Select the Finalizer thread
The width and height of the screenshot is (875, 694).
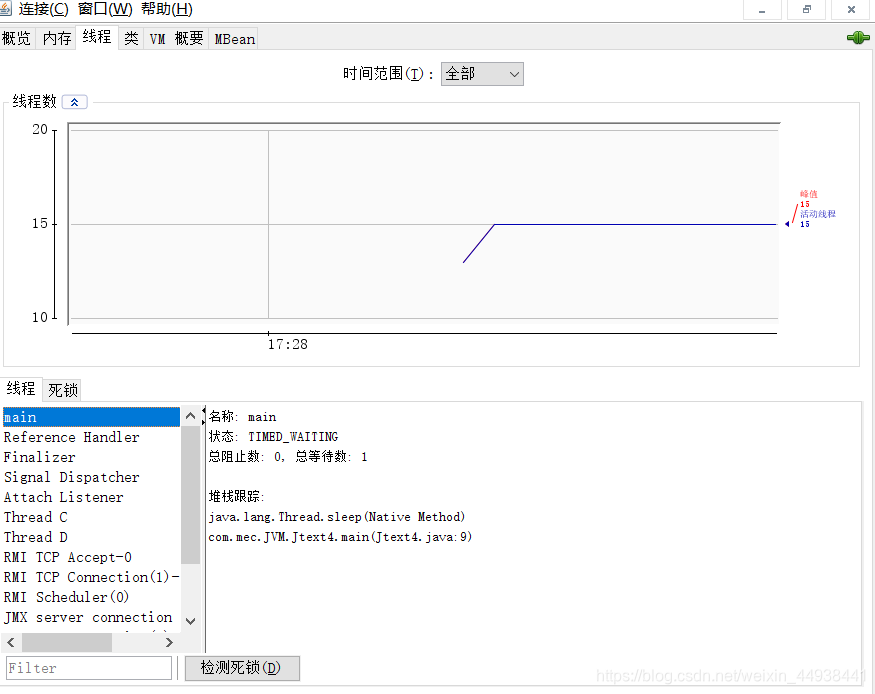coord(39,457)
